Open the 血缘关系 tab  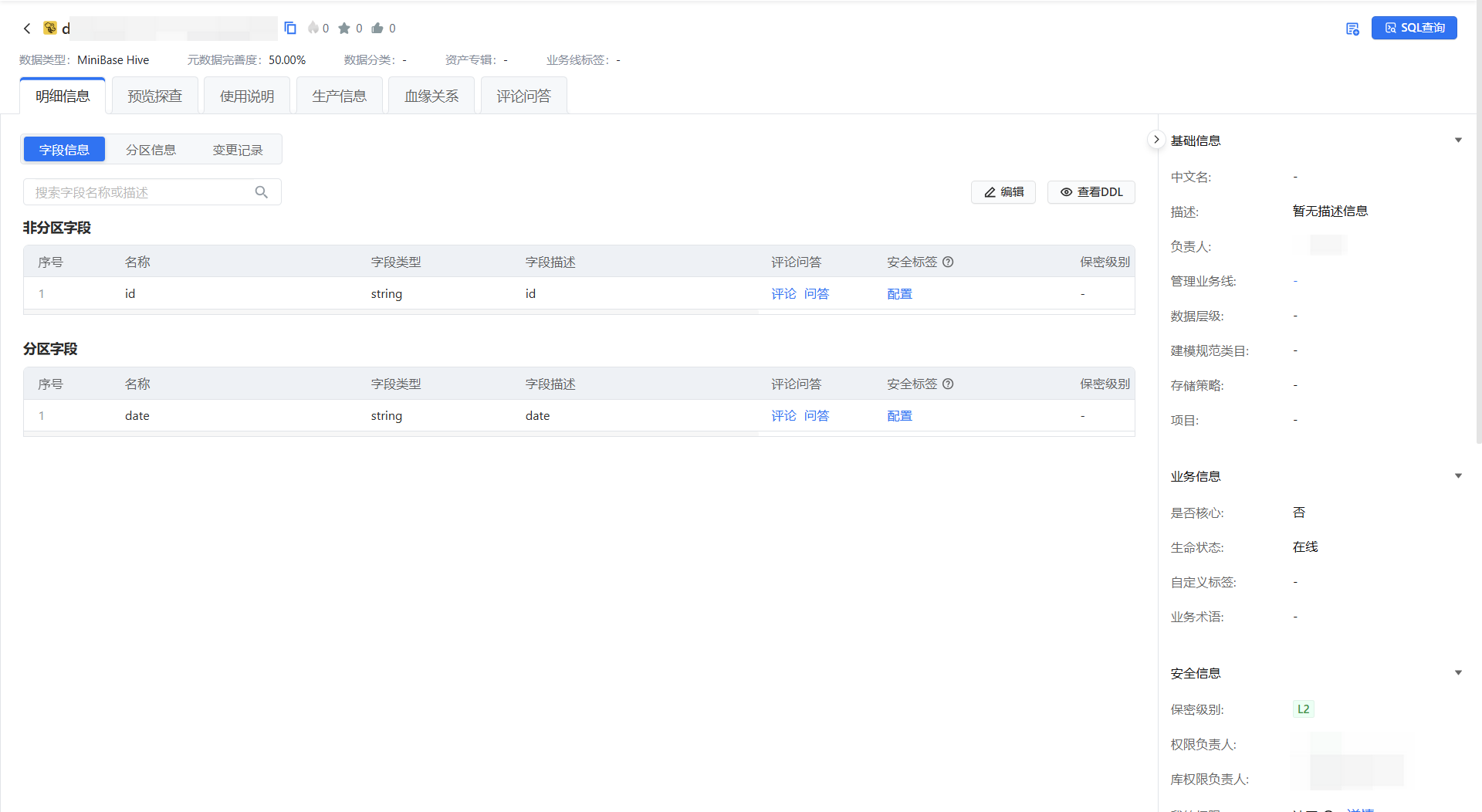tap(431, 96)
